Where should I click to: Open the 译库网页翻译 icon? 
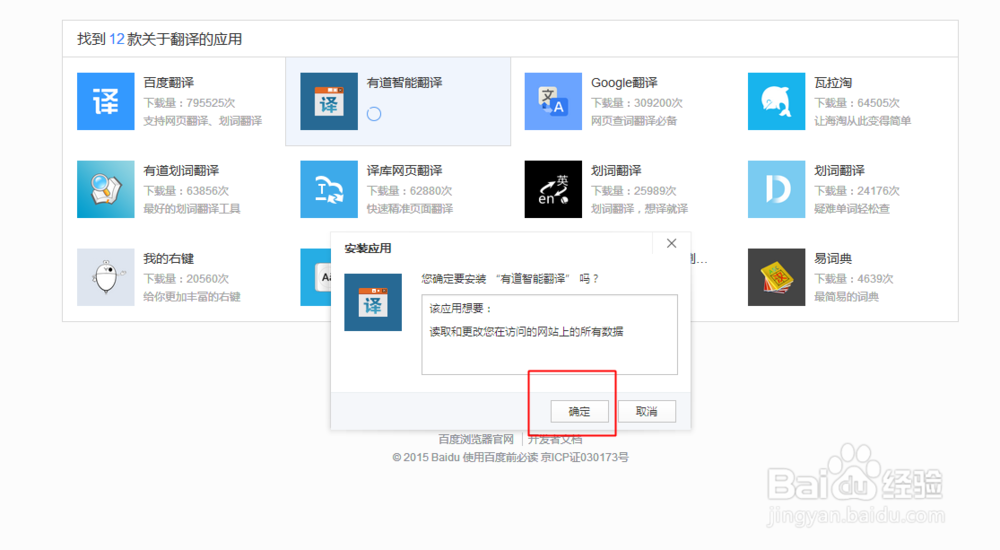(329, 190)
